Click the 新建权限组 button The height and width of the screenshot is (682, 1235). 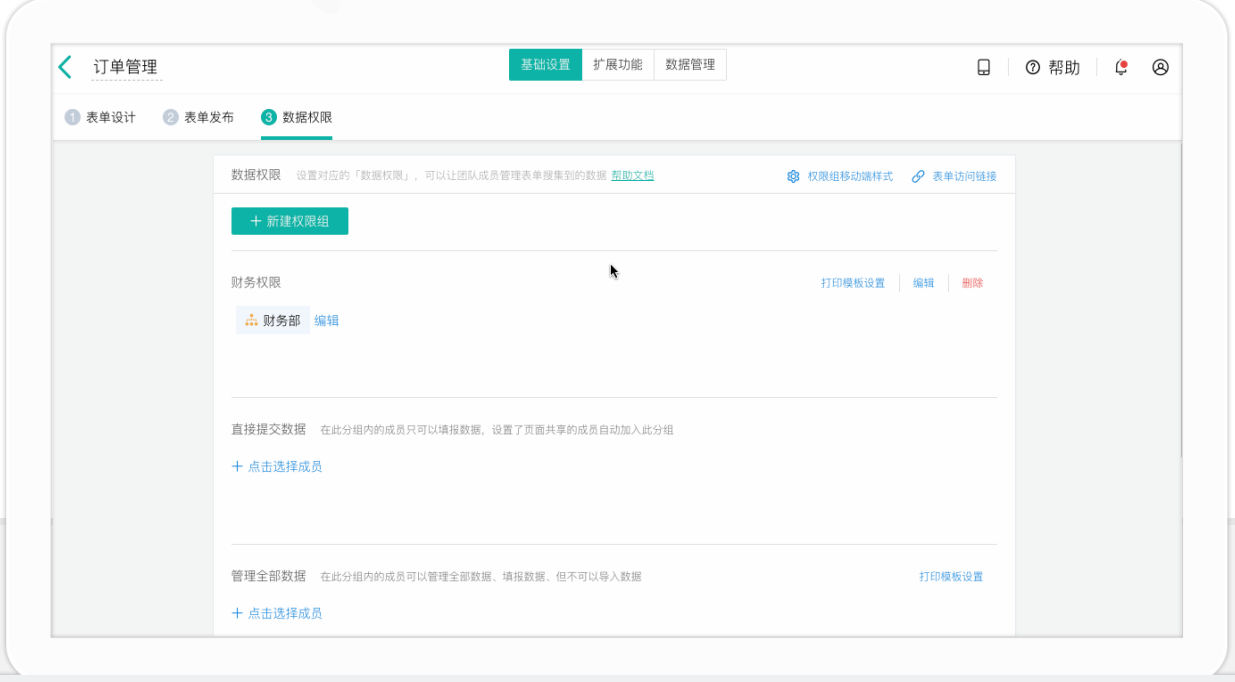click(290, 221)
